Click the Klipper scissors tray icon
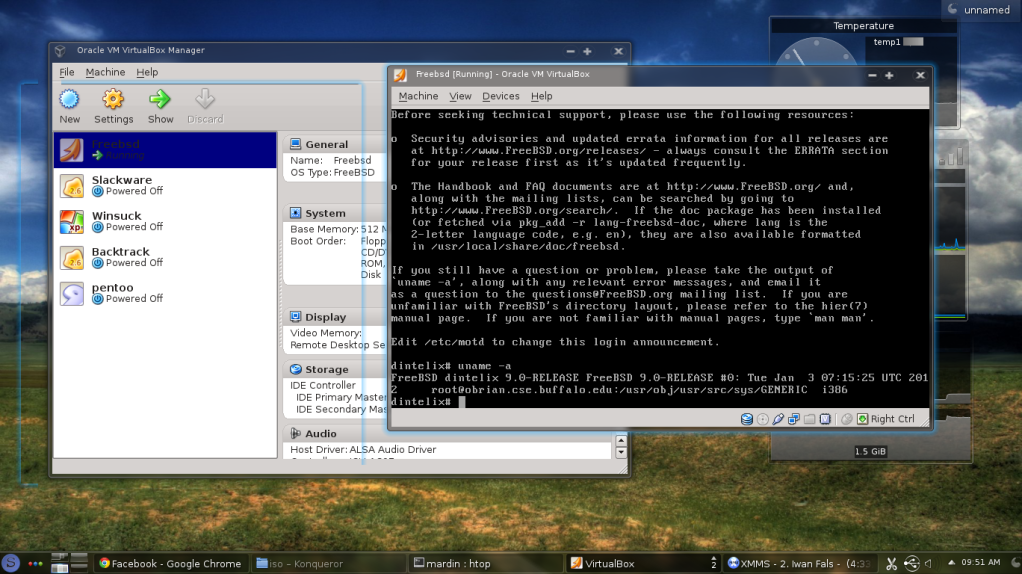Screen dimensions: 1022x574 pyautogui.click(x=892, y=564)
